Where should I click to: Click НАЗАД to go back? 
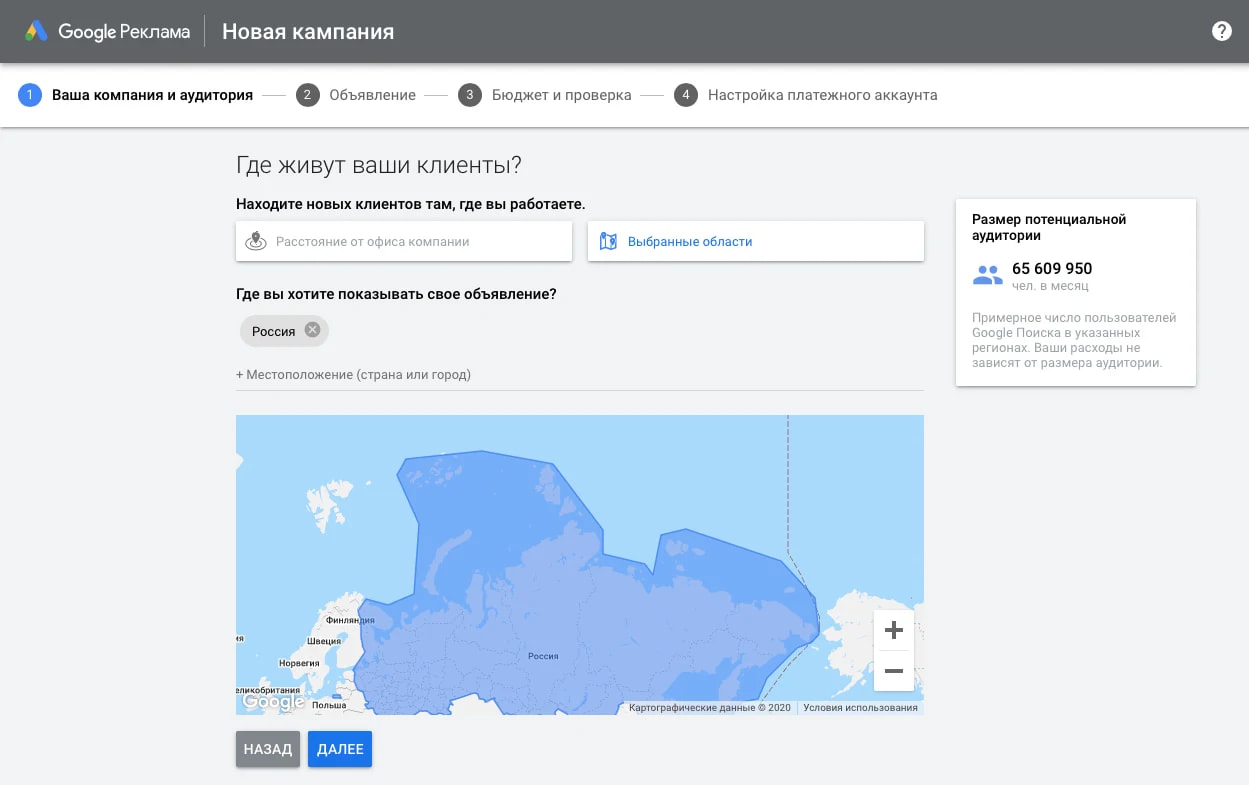click(x=267, y=748)
